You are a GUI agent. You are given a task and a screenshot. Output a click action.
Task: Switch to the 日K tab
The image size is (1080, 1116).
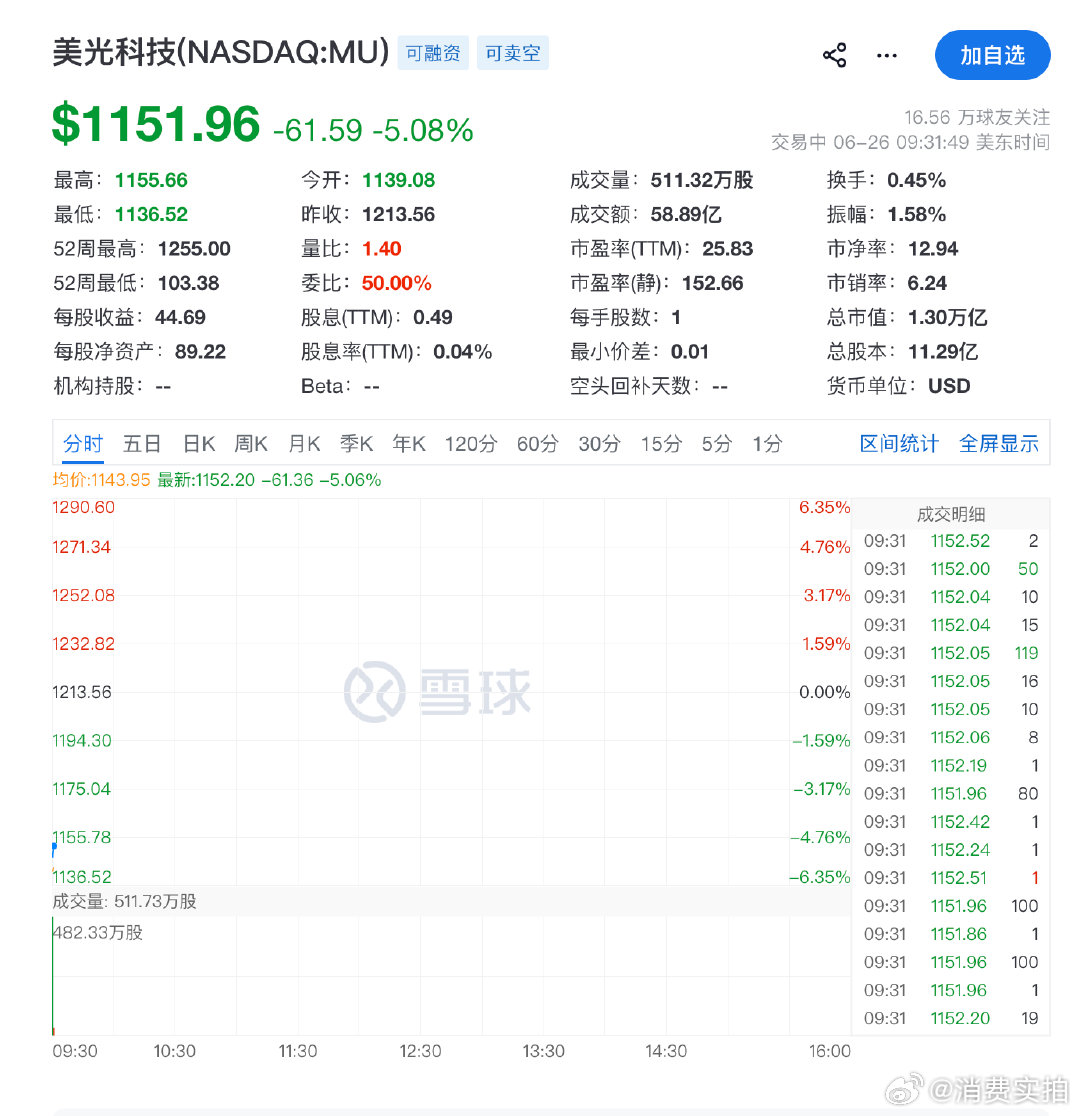point(199,443)
